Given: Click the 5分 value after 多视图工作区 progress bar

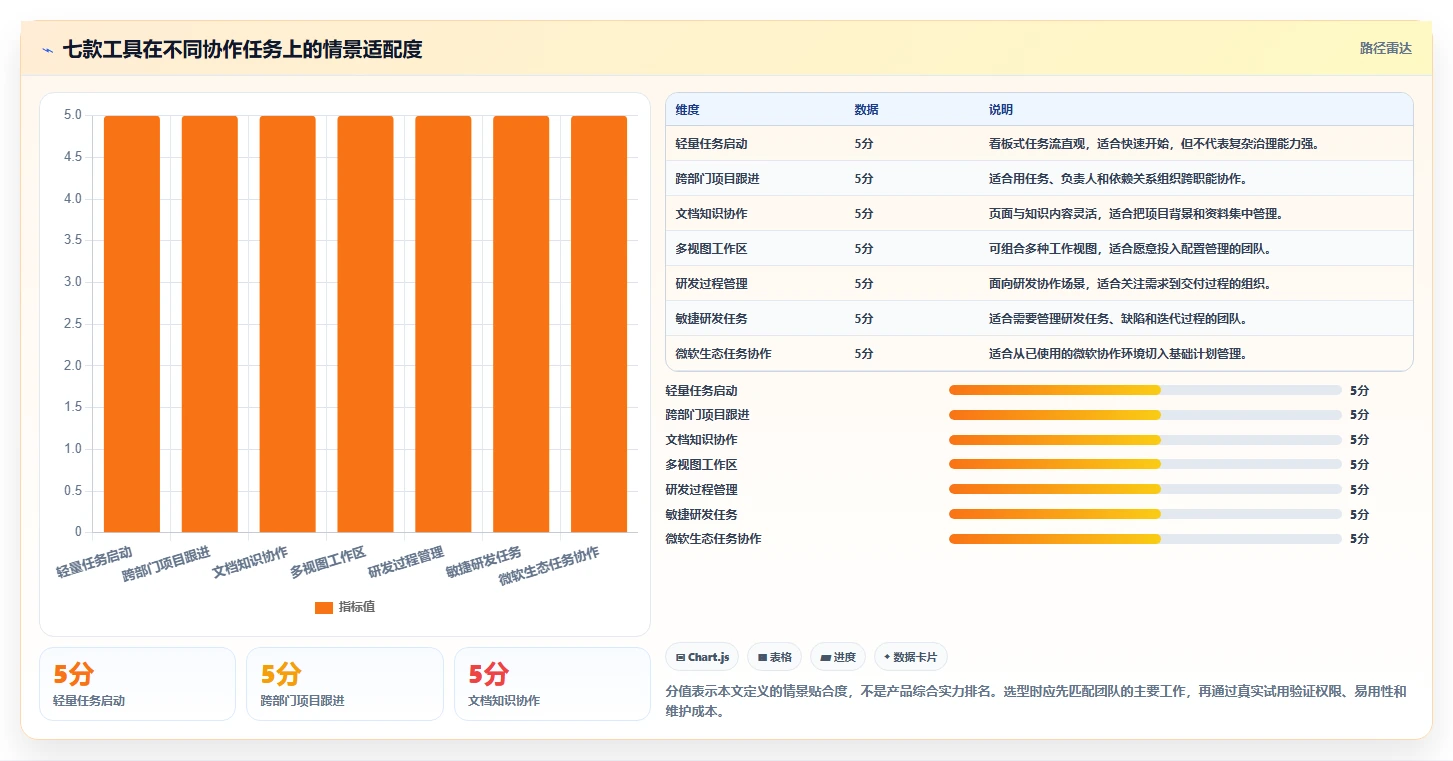Looking at the screenshot, I should coord(1359,465).
